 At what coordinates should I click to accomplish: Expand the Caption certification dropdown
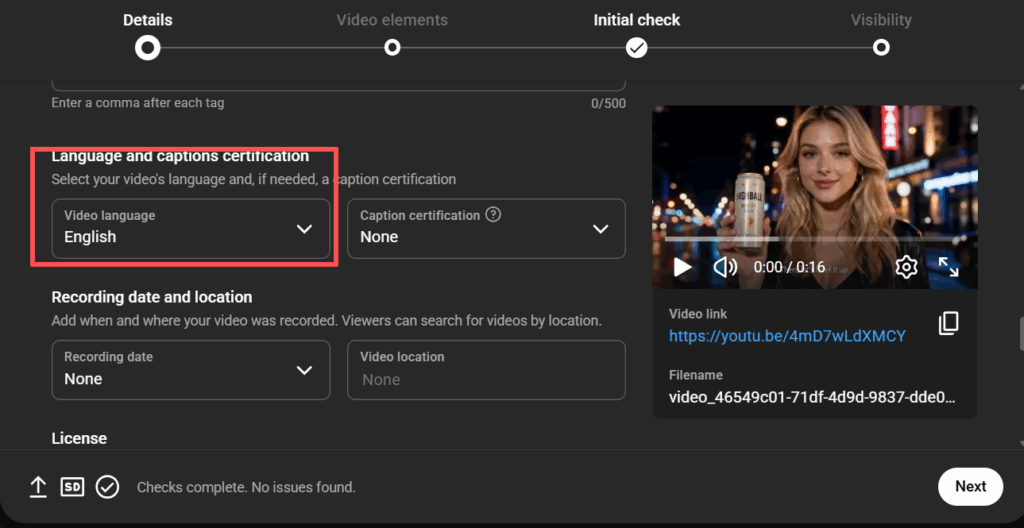(x=486, y=229)
